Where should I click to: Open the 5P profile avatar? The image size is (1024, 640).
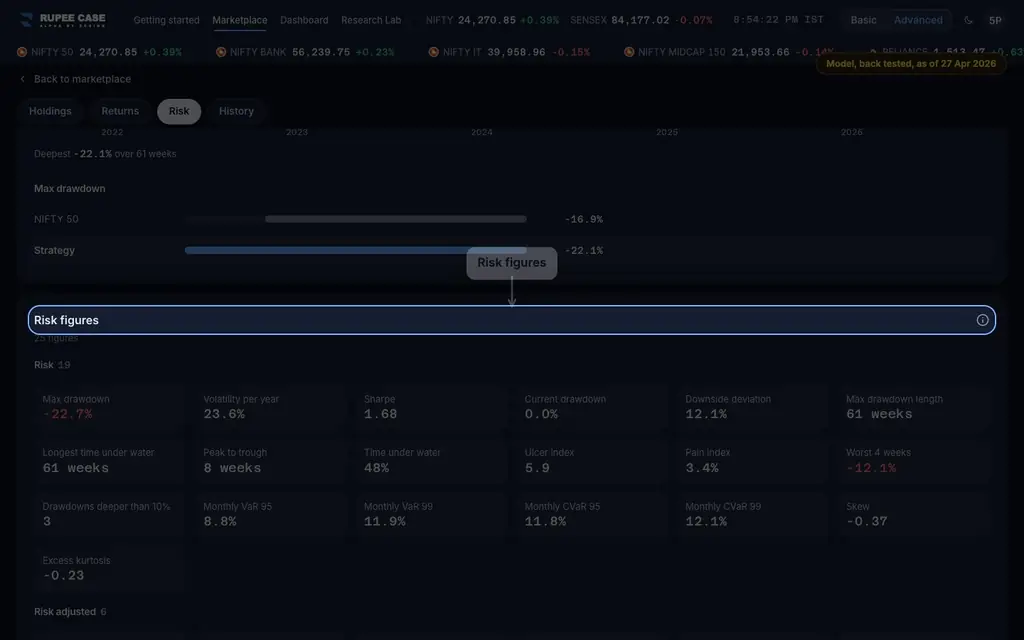click(x=995, y=20)
